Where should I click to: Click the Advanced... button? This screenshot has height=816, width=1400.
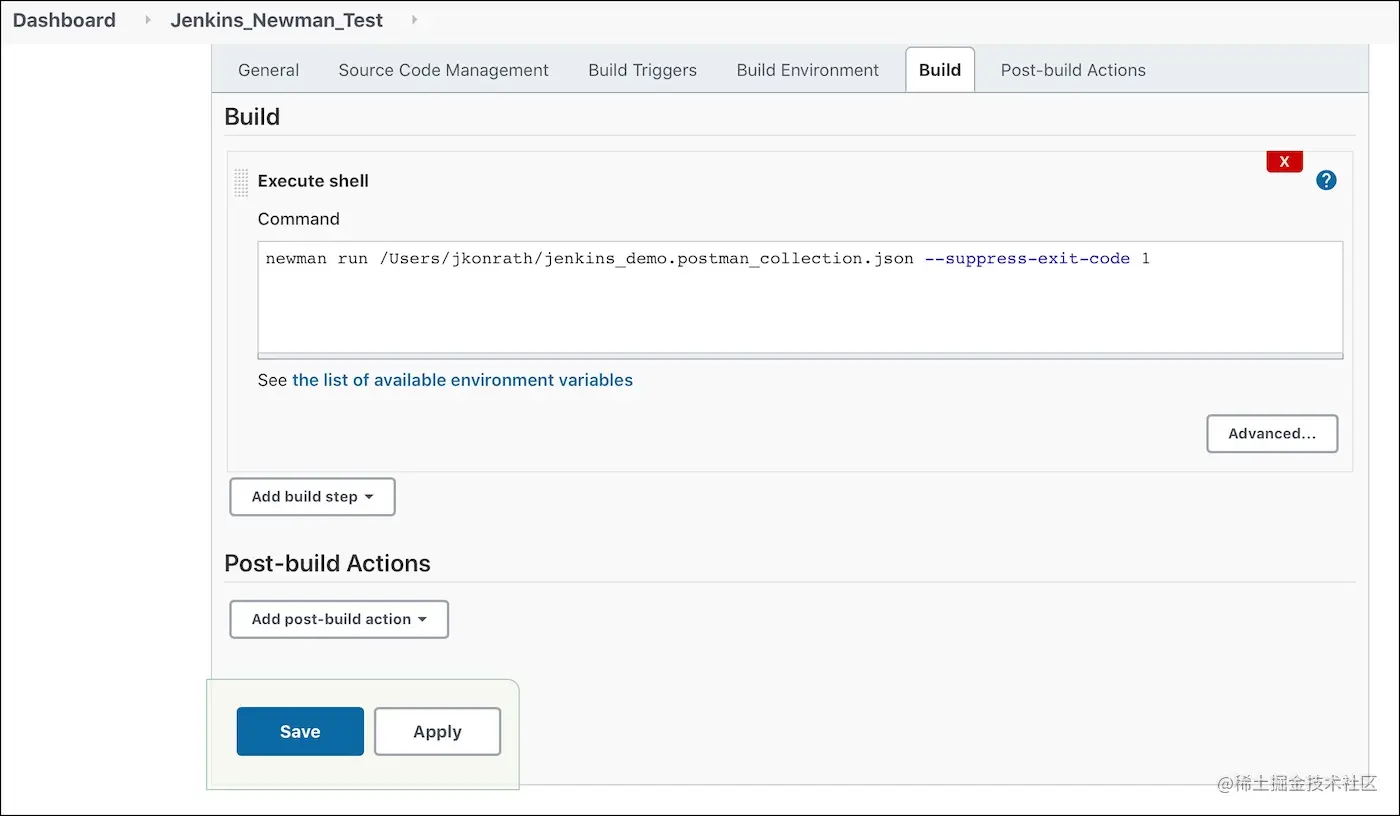pyautogui.click(x=1272, y=434)
